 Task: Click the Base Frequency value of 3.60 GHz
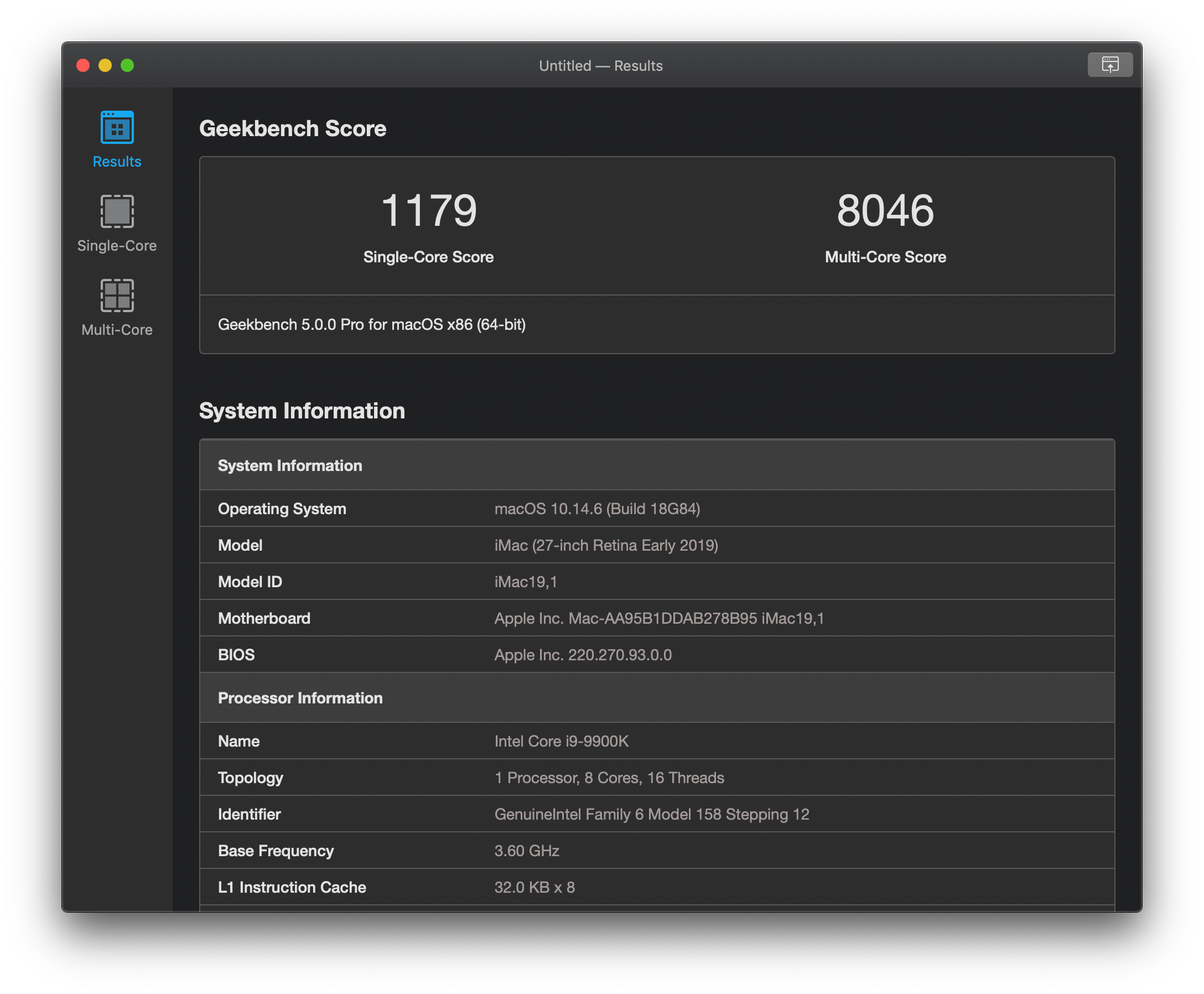coord(526,851)
